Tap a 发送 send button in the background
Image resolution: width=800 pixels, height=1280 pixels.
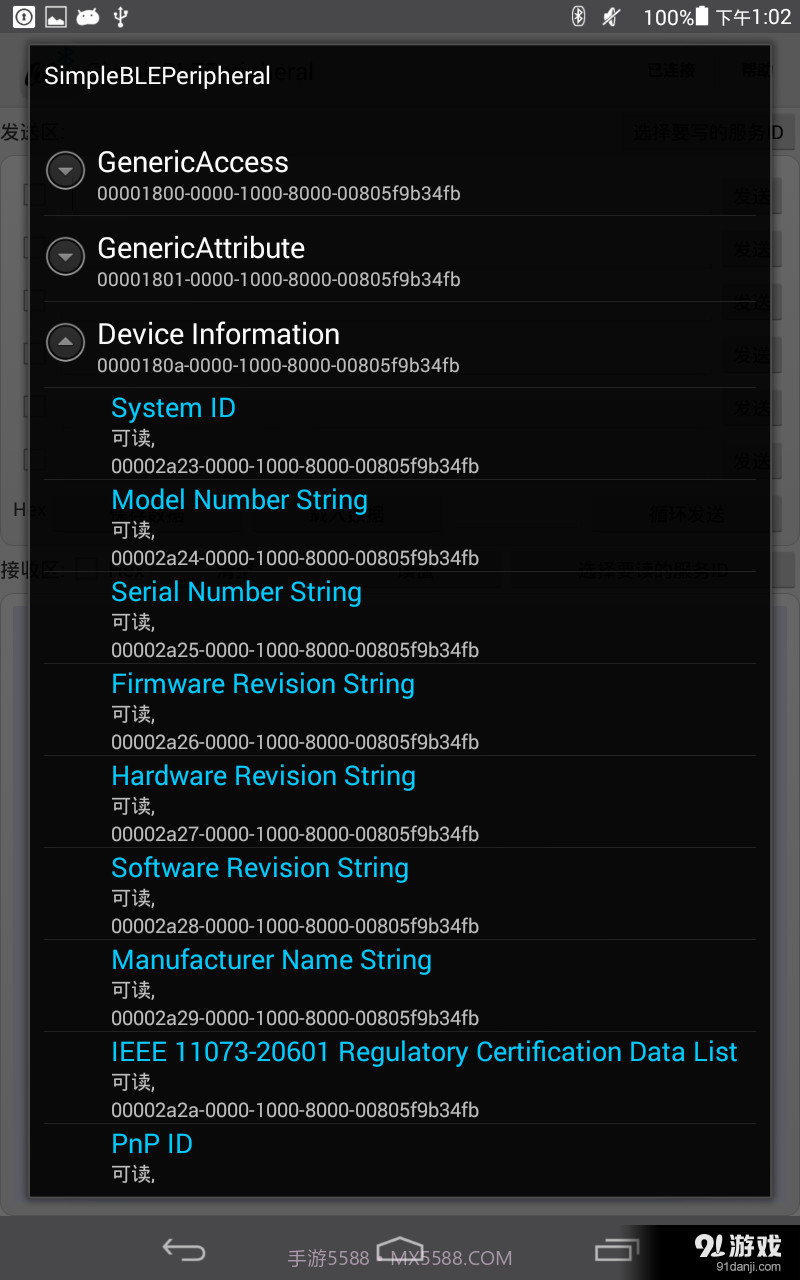(x=751, y=195)
